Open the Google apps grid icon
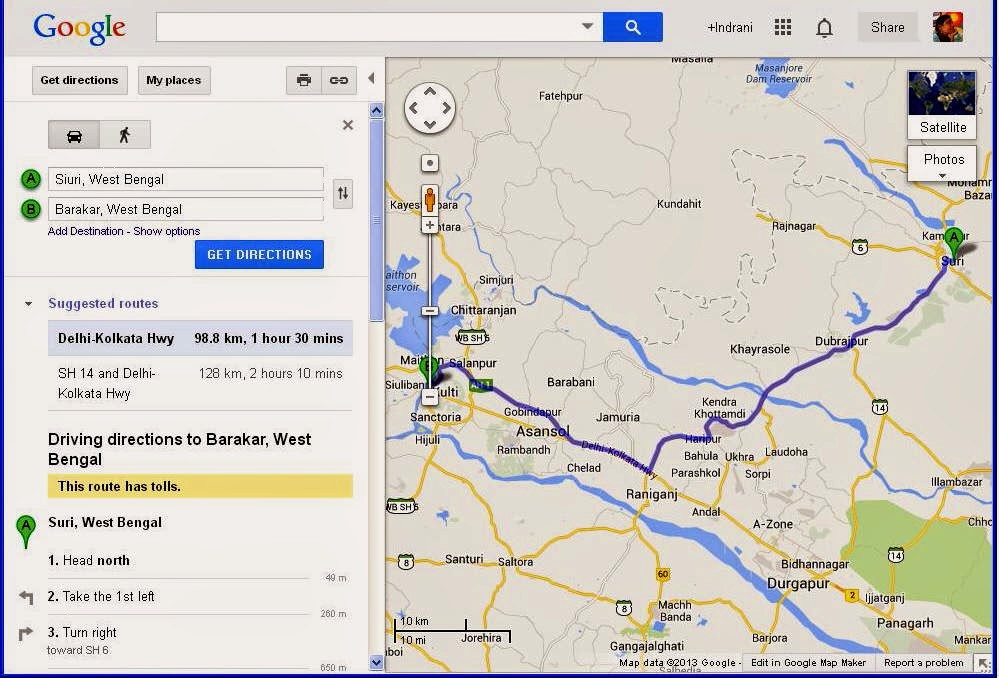Screen dimensions: 999x678 784,27
